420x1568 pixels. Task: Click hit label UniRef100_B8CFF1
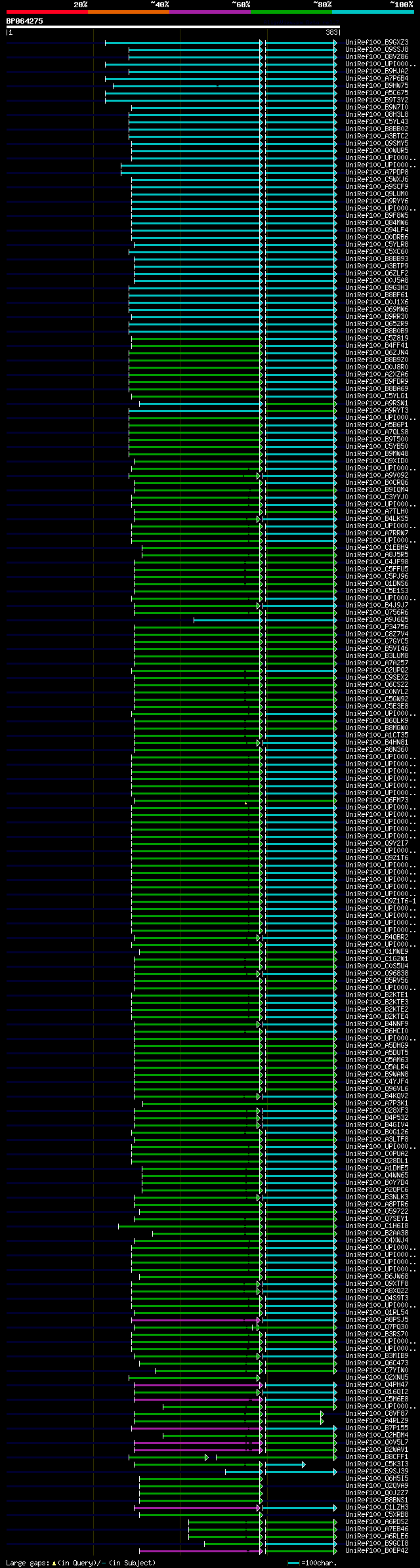pos(377,1457)
